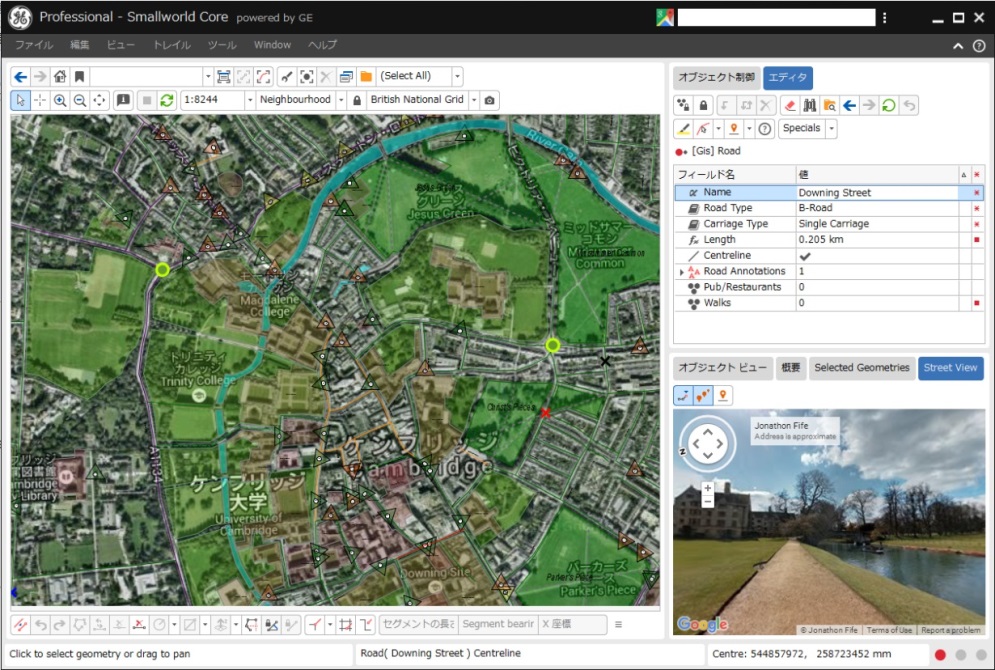Viewport: 995px width, 670px height.
Task: Open the トレイル menu
Action: [172, 45]
